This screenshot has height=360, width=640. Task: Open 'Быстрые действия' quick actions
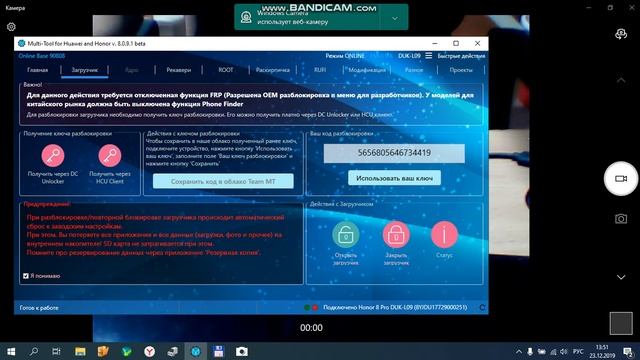pyautogui.click(x=461, y=56)
